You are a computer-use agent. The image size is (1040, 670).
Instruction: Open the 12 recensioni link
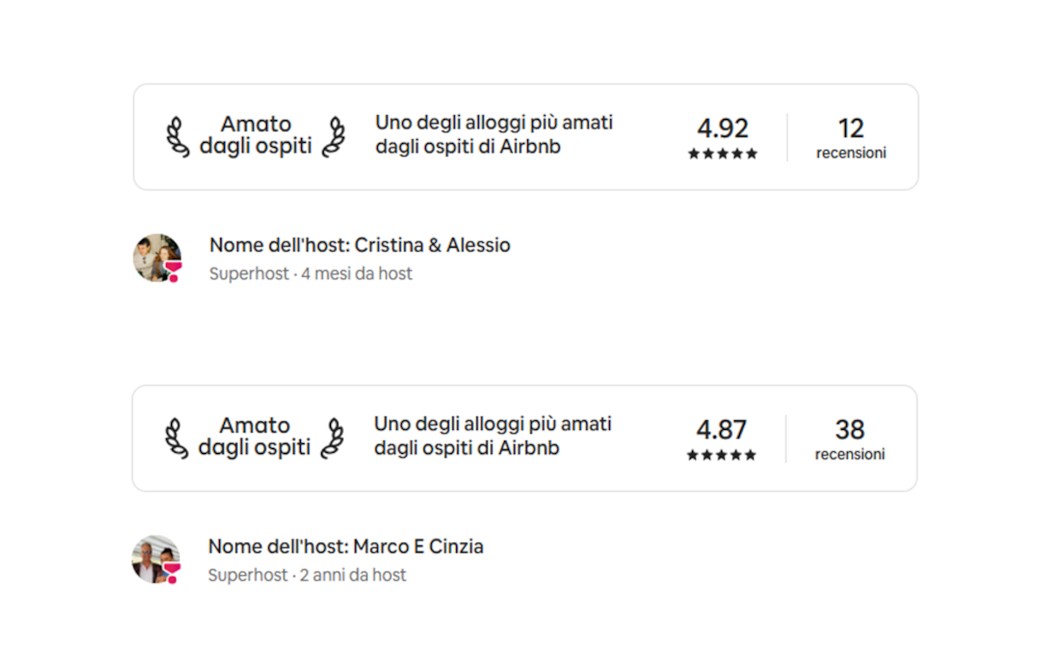point(851,137)
